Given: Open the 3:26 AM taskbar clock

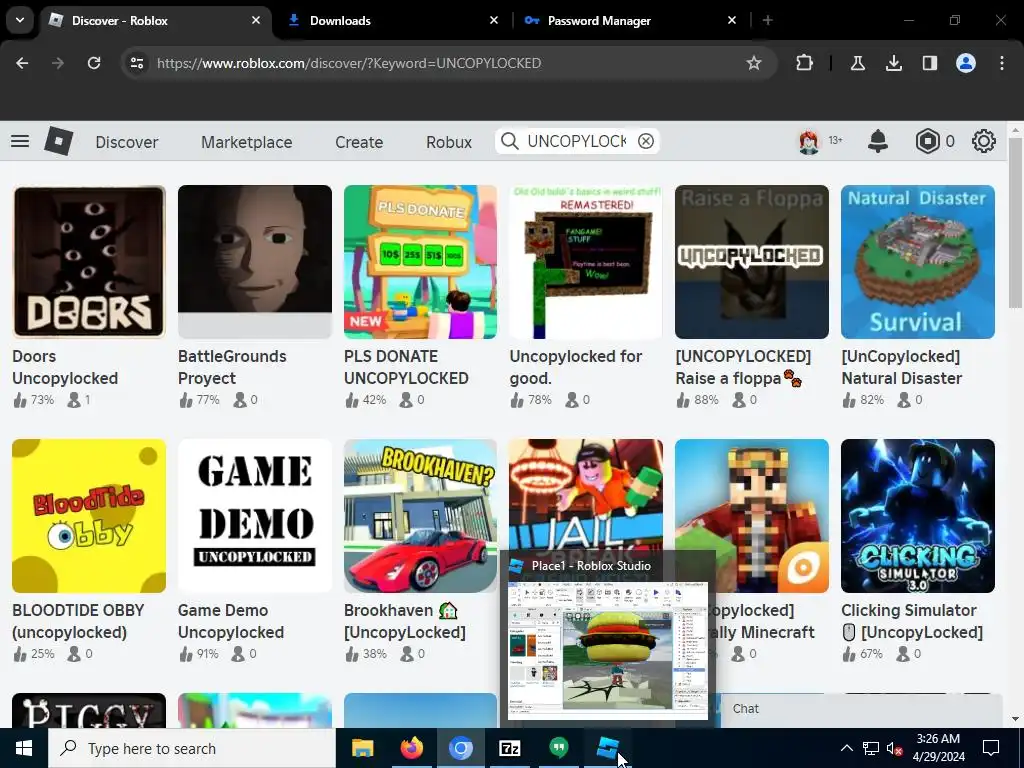Looking at the screenshot, I should coord(938,748).
